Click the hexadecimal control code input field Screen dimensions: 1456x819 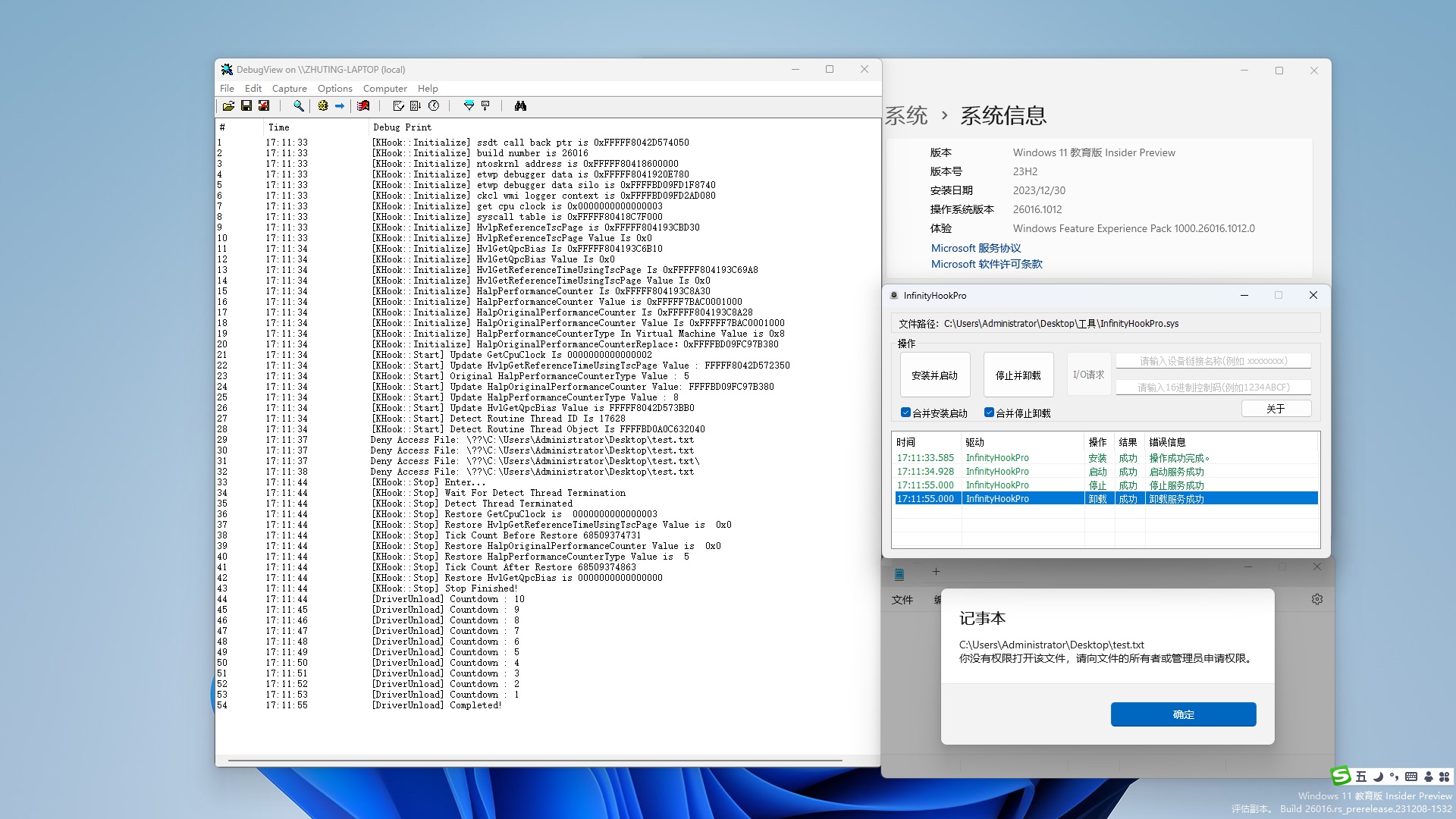1213,388
